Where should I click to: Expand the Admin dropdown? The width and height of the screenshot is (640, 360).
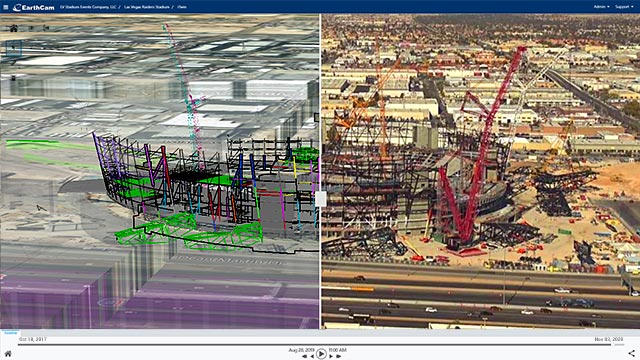pyautogui.click(x=601, y=7)
